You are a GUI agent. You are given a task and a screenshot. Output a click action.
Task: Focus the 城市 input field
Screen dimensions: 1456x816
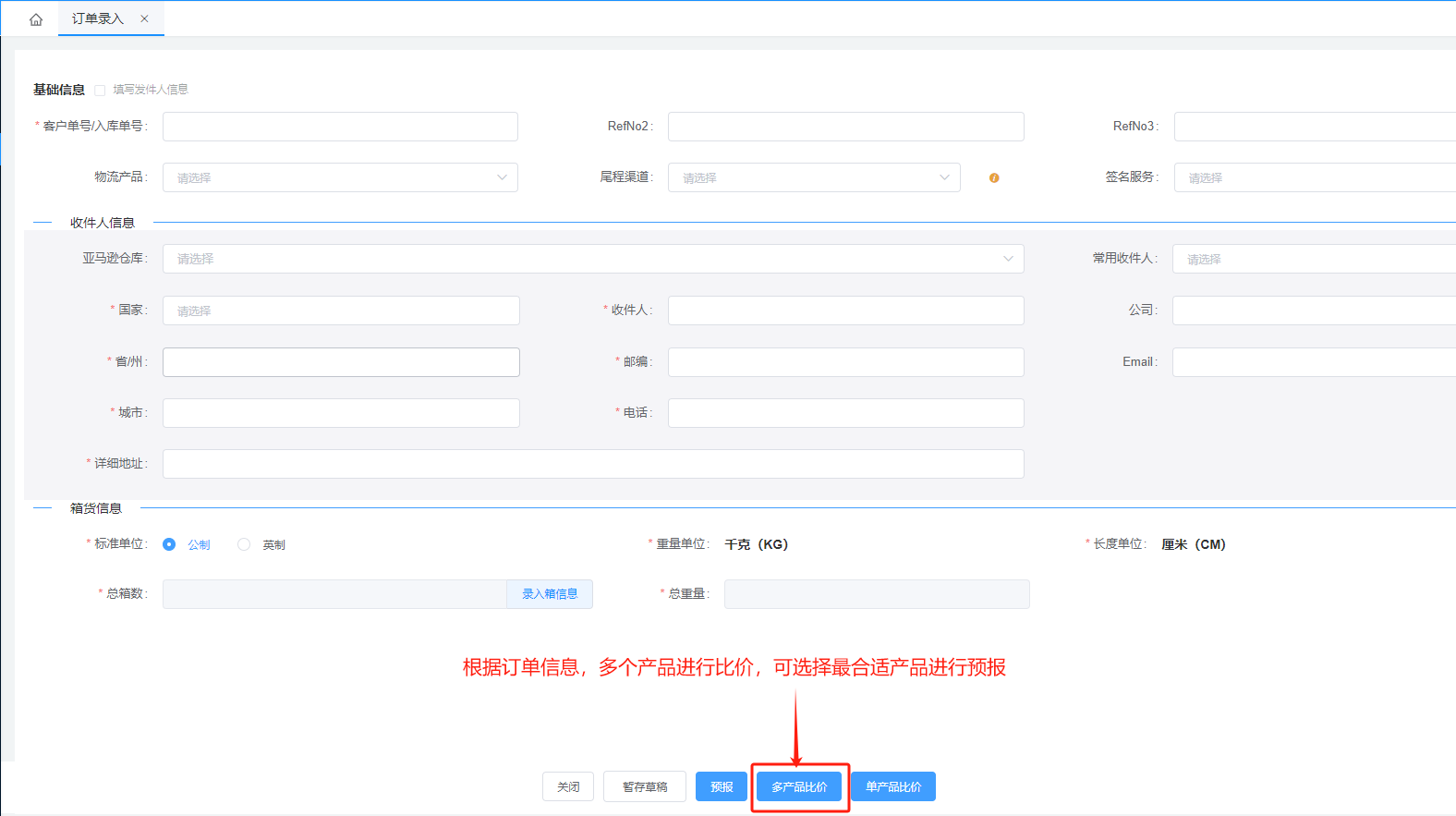[341, 413]
